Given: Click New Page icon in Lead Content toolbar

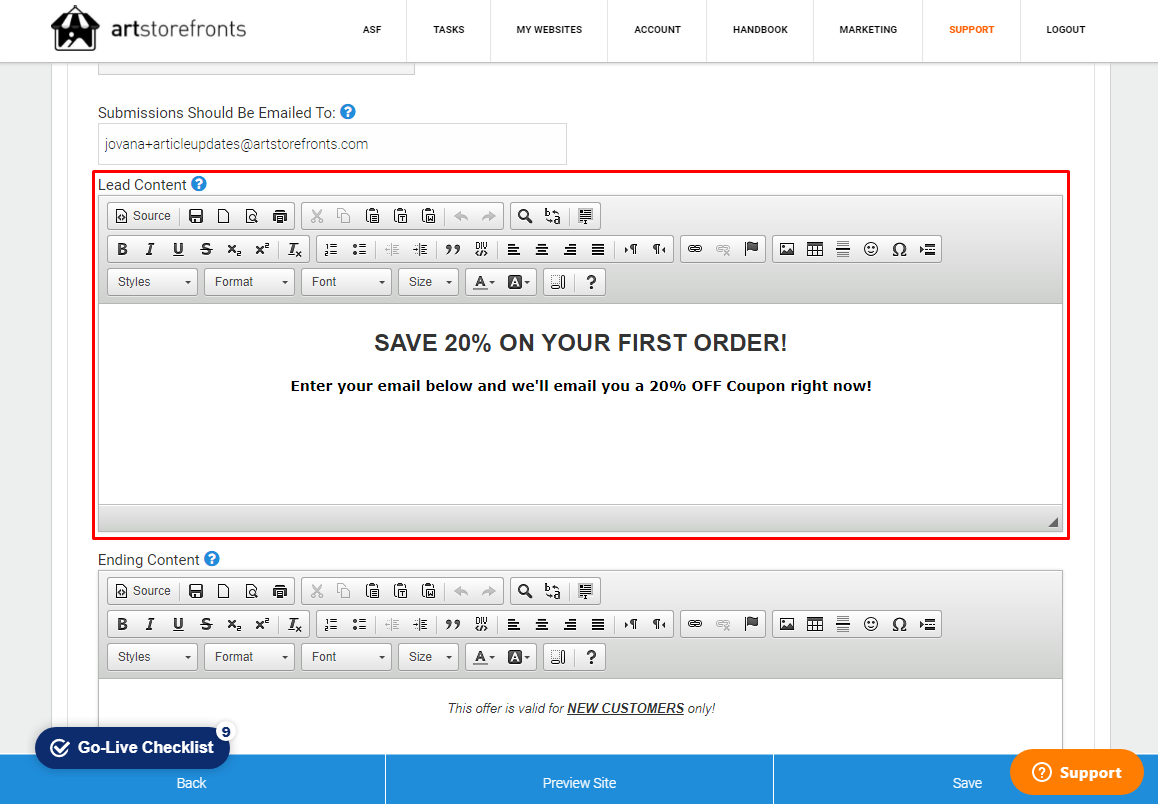Looking at the screenshot, I should click(x=224, y=216).
